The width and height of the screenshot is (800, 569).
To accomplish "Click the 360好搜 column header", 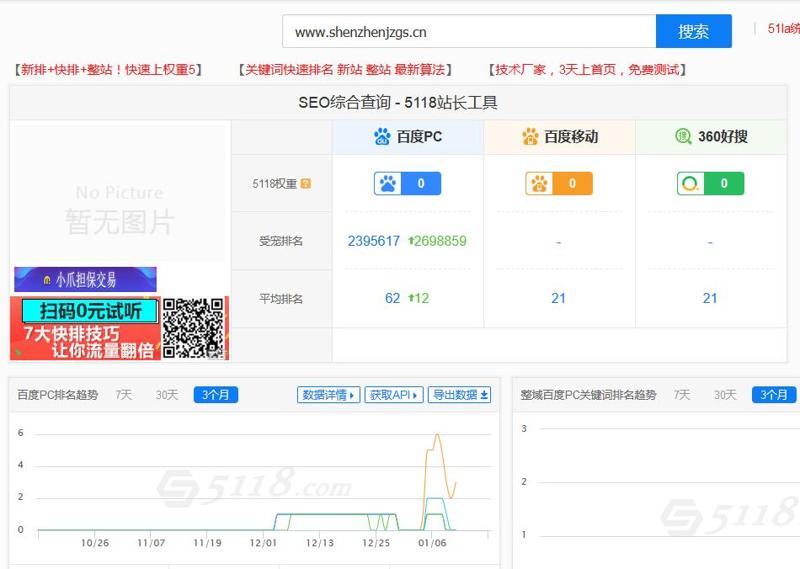I will point(711,137).
